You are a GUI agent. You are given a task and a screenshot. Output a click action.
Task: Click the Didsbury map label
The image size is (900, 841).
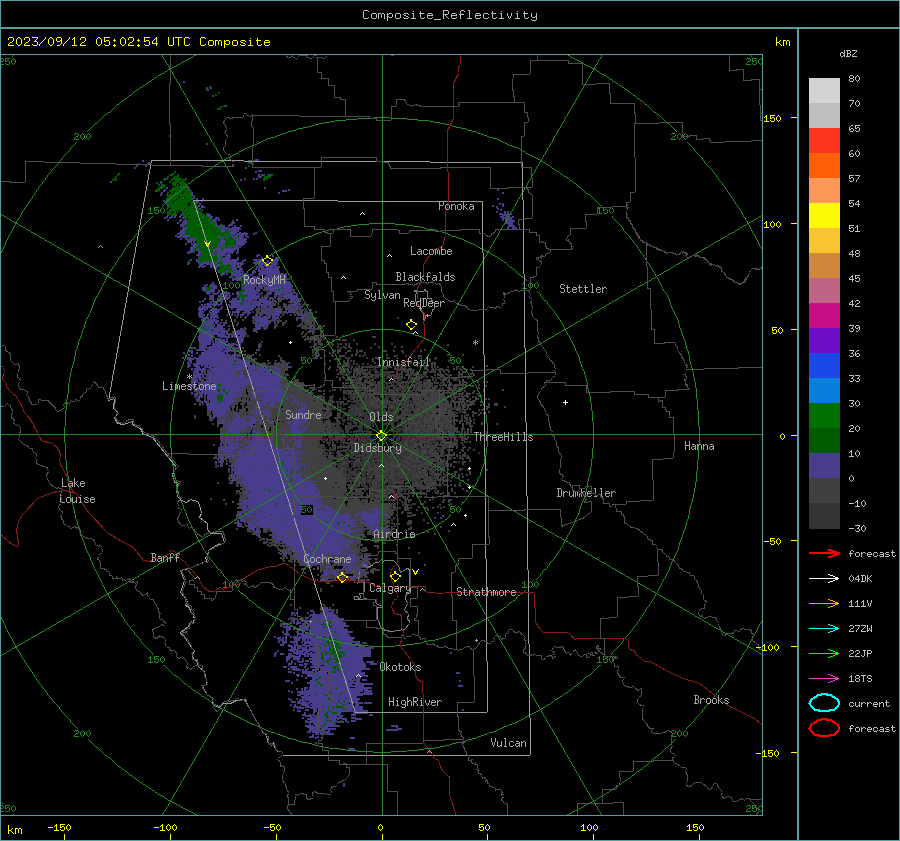[x=377, y=448]
